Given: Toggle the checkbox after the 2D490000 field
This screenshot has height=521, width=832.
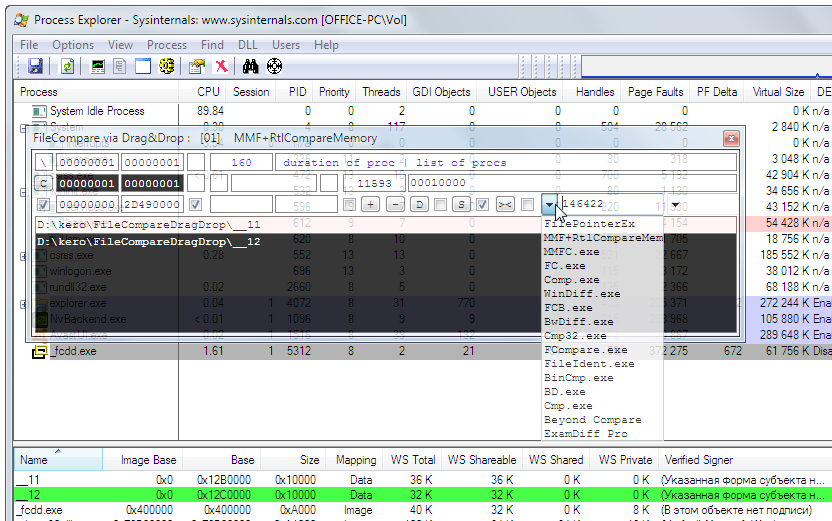Looking at the screenshot, I should pos(196,205).
